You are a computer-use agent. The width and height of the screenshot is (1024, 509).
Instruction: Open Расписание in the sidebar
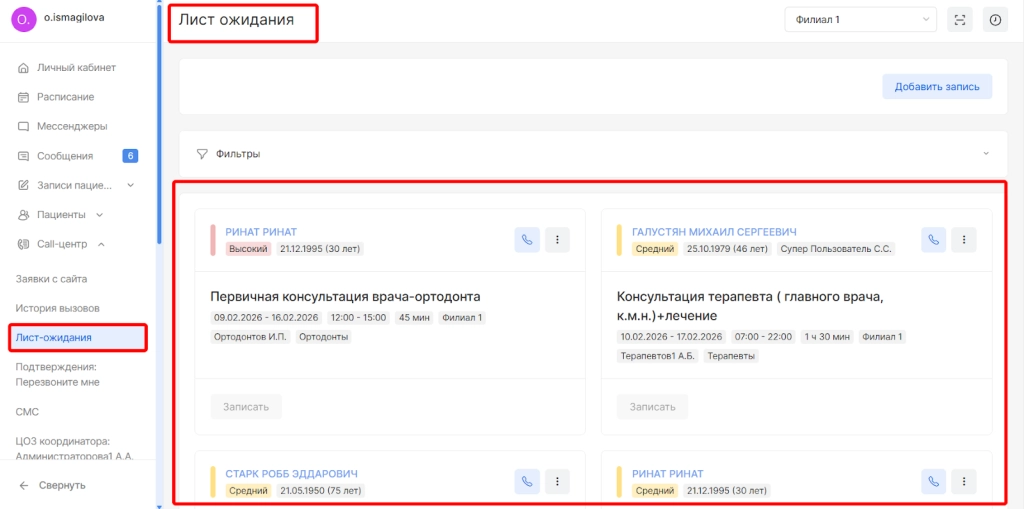(65, 97)
